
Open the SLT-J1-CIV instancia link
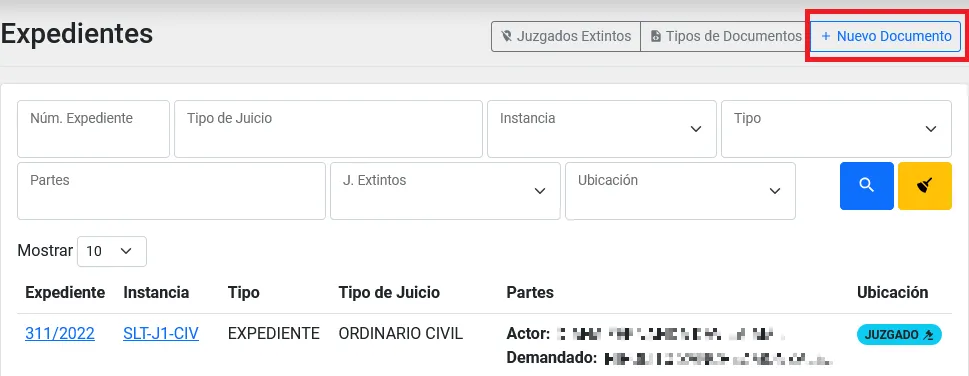tap(161, 334)
